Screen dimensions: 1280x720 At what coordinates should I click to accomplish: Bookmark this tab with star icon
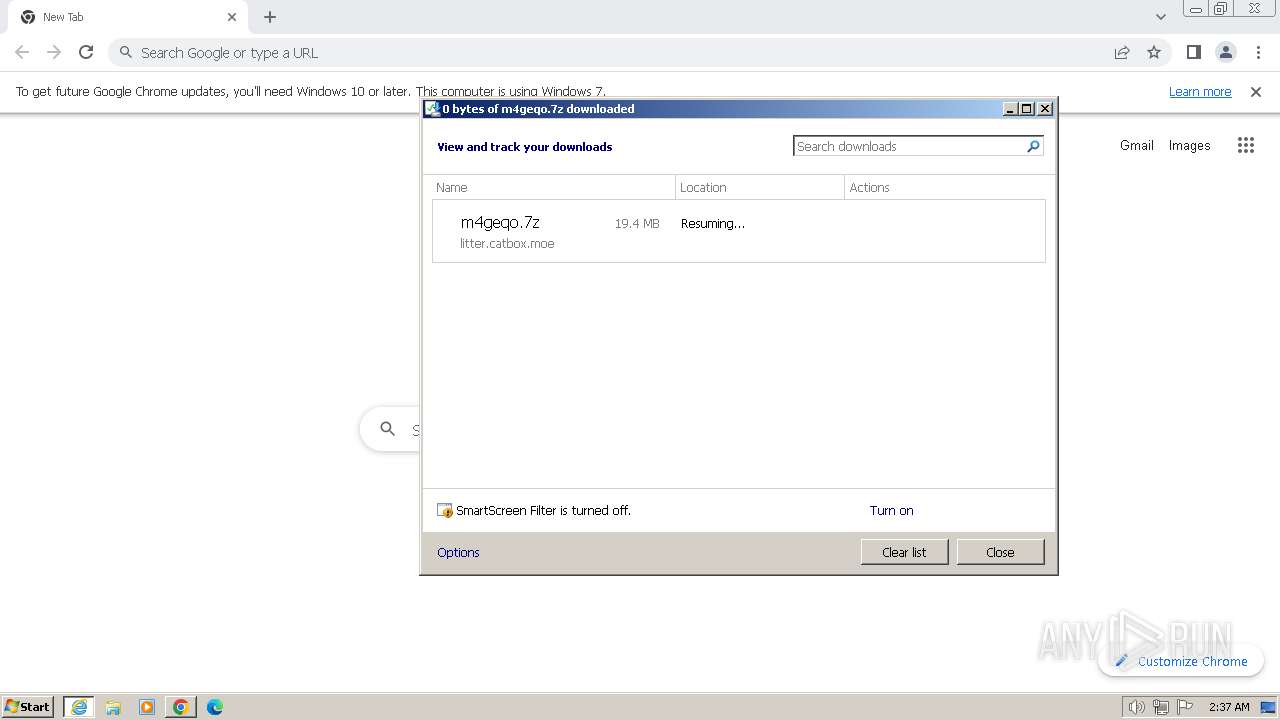(1154, 53)
